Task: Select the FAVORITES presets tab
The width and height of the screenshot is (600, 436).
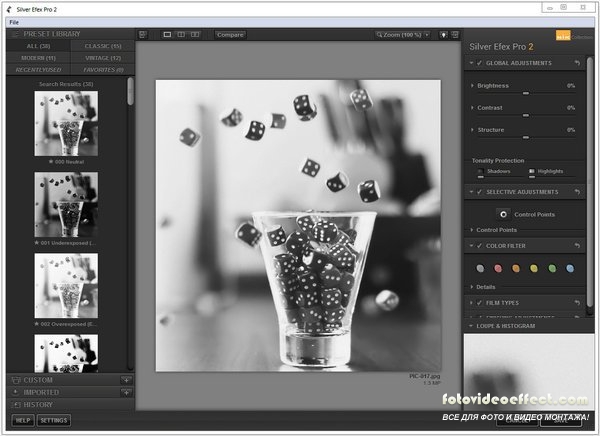Action: (103, 70)
